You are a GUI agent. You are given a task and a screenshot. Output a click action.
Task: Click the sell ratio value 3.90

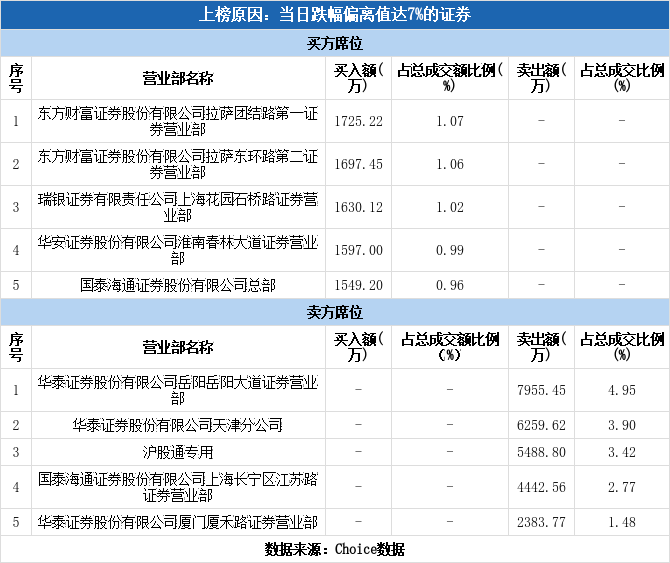pos(622,425)
